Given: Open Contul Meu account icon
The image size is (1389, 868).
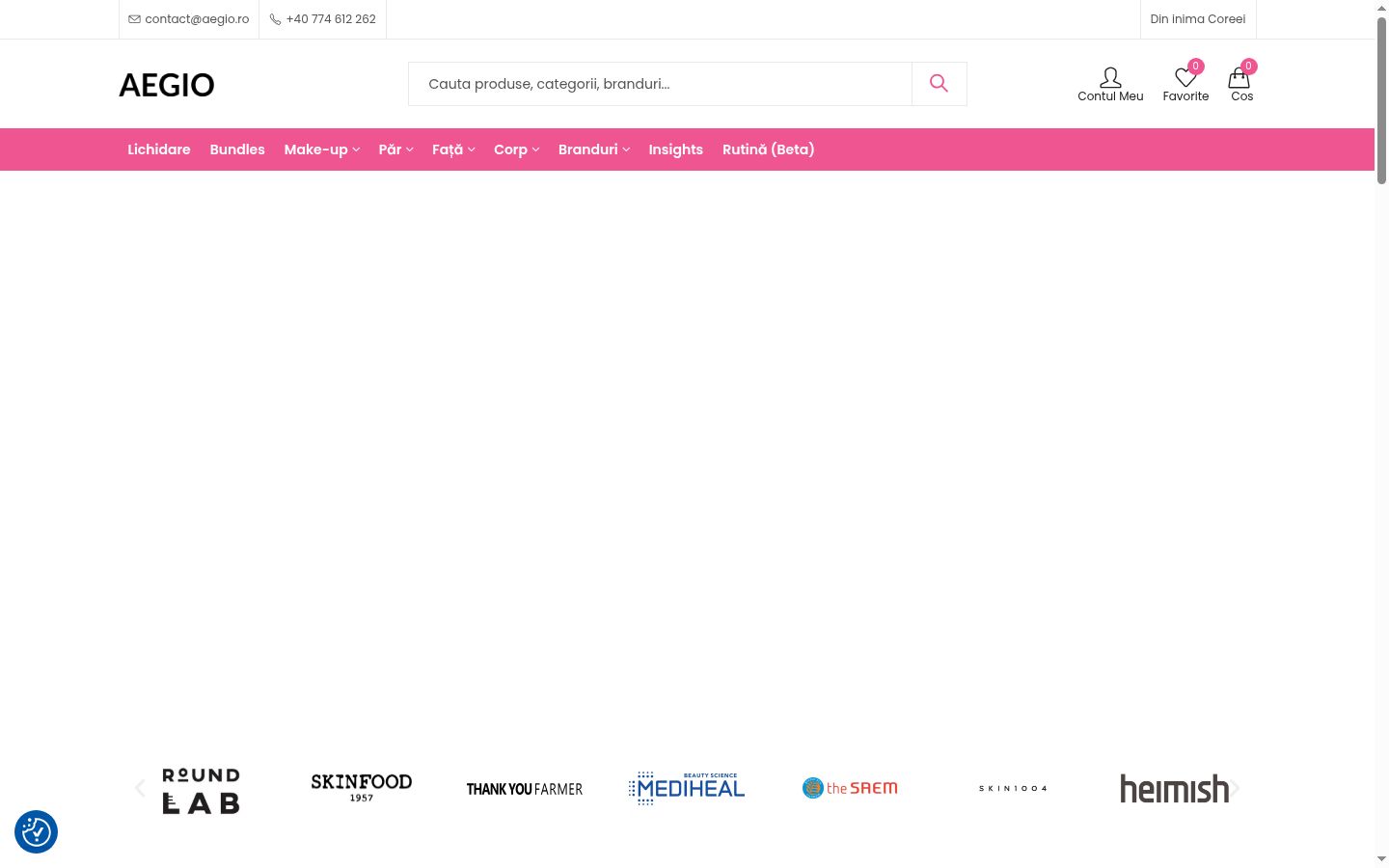Looking at the screenshot, I should [1110, 84].
